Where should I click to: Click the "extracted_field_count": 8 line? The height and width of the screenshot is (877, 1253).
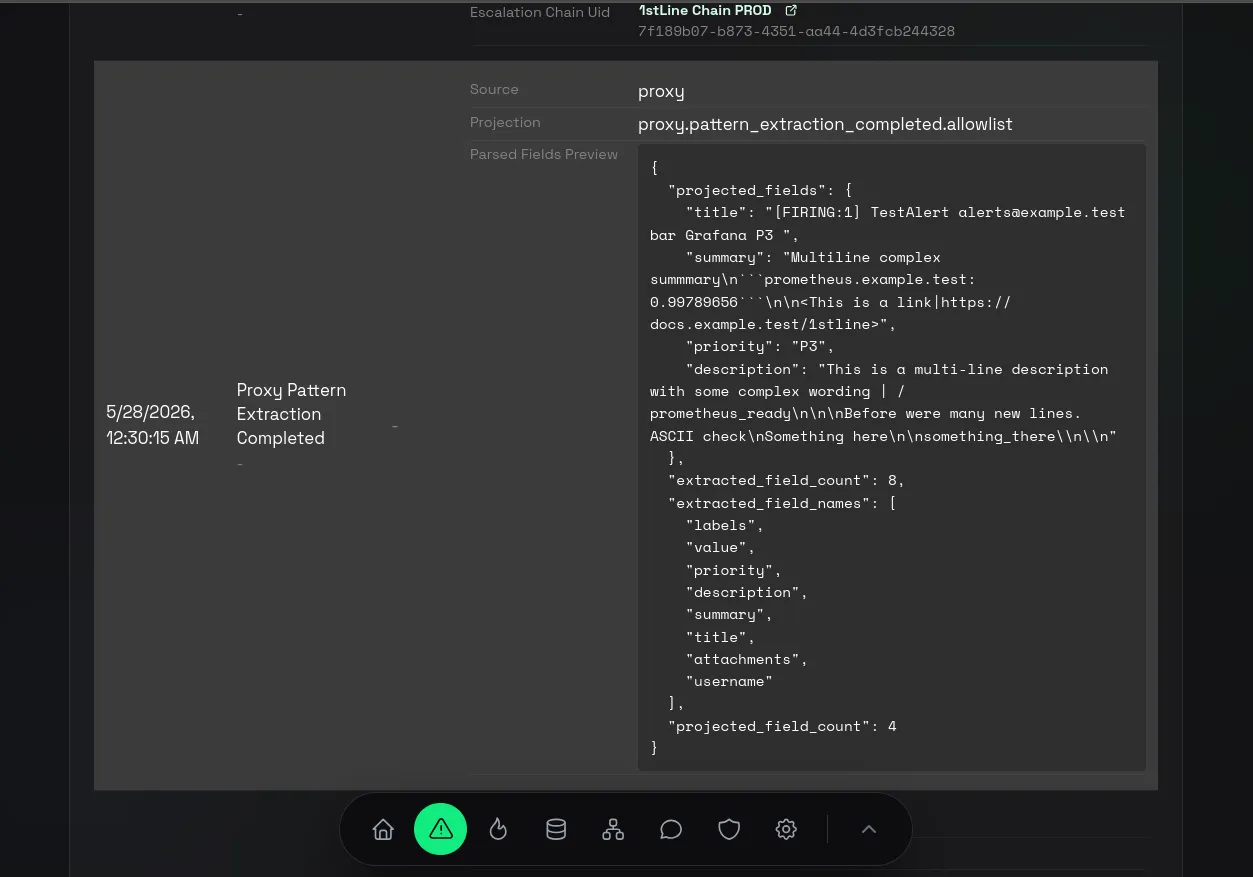[x=786, y=481]
